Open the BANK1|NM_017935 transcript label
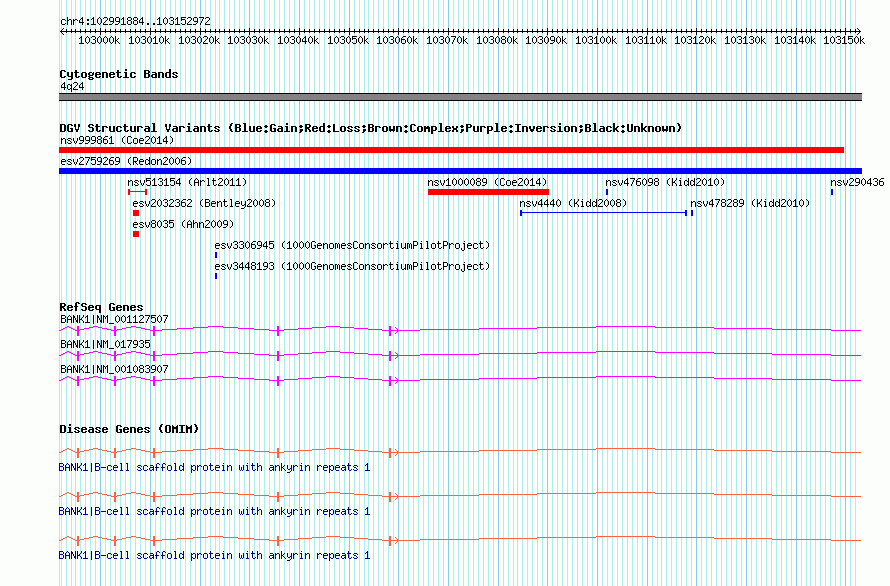Image resolution: width=890 pixels, height=586 pixels. click(105, 344)
